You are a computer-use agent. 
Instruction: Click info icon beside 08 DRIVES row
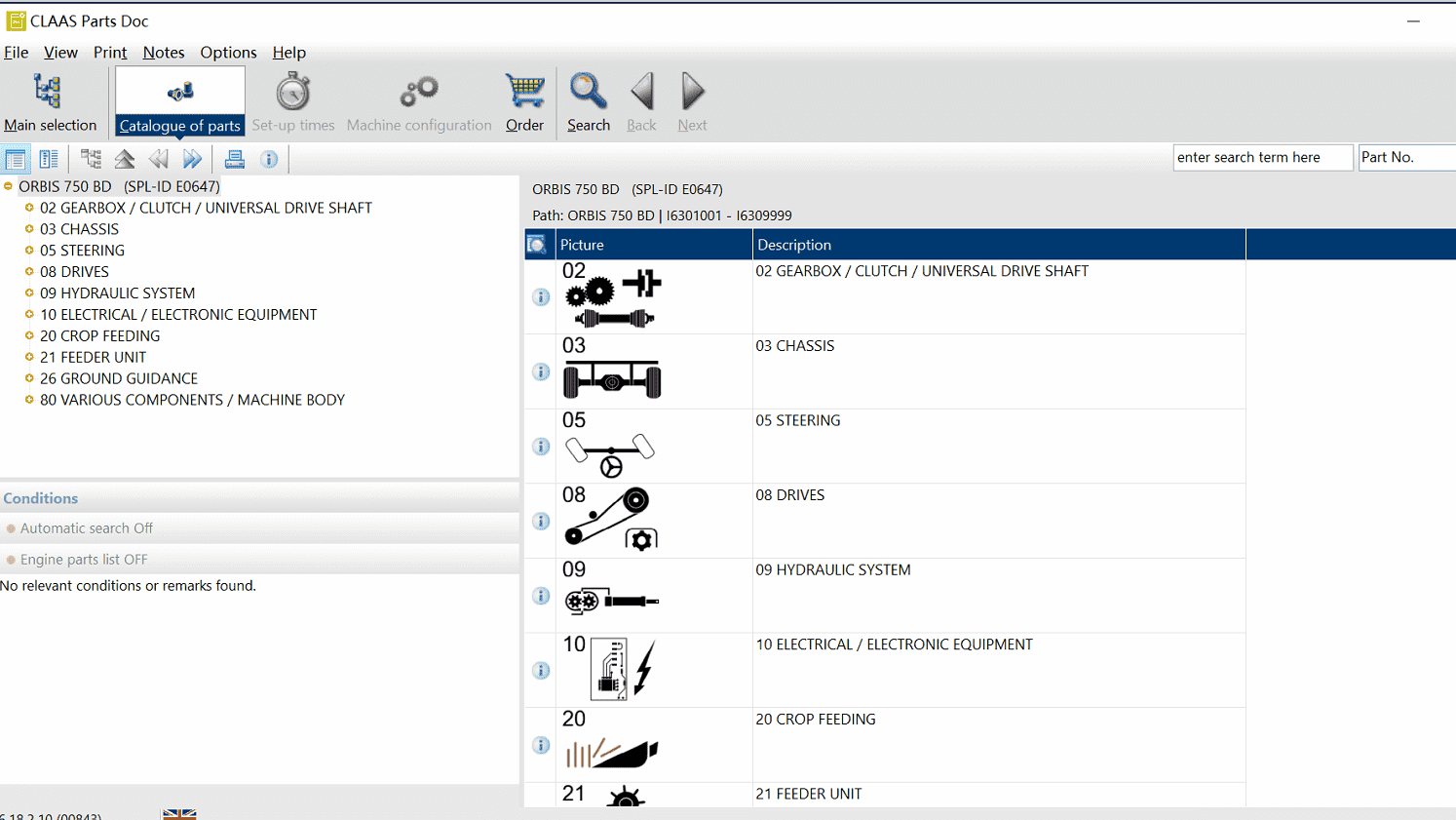click(x=541, y=521)
